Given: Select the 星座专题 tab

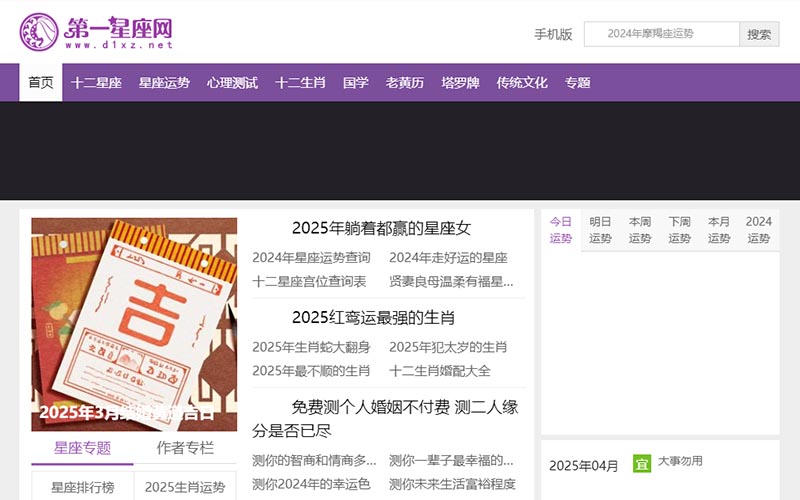Looking at the screenshot, I should (82, 448).
